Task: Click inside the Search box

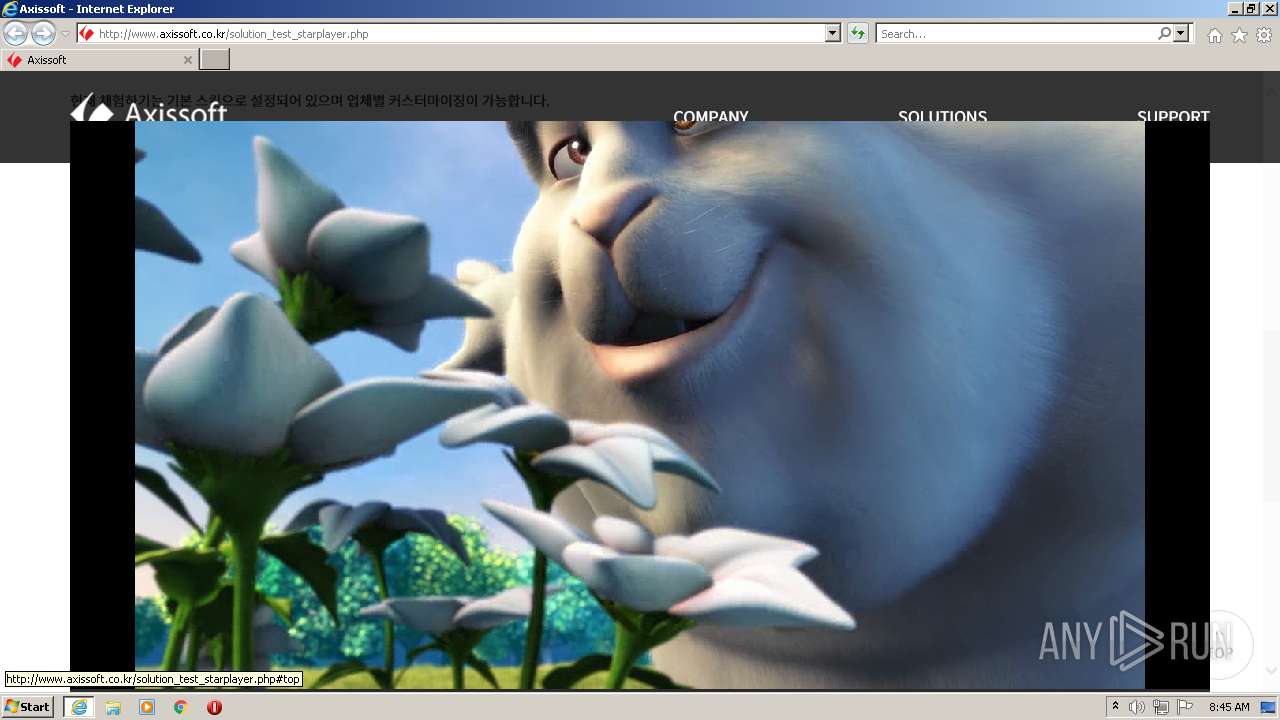Action: pos(1015,34)
